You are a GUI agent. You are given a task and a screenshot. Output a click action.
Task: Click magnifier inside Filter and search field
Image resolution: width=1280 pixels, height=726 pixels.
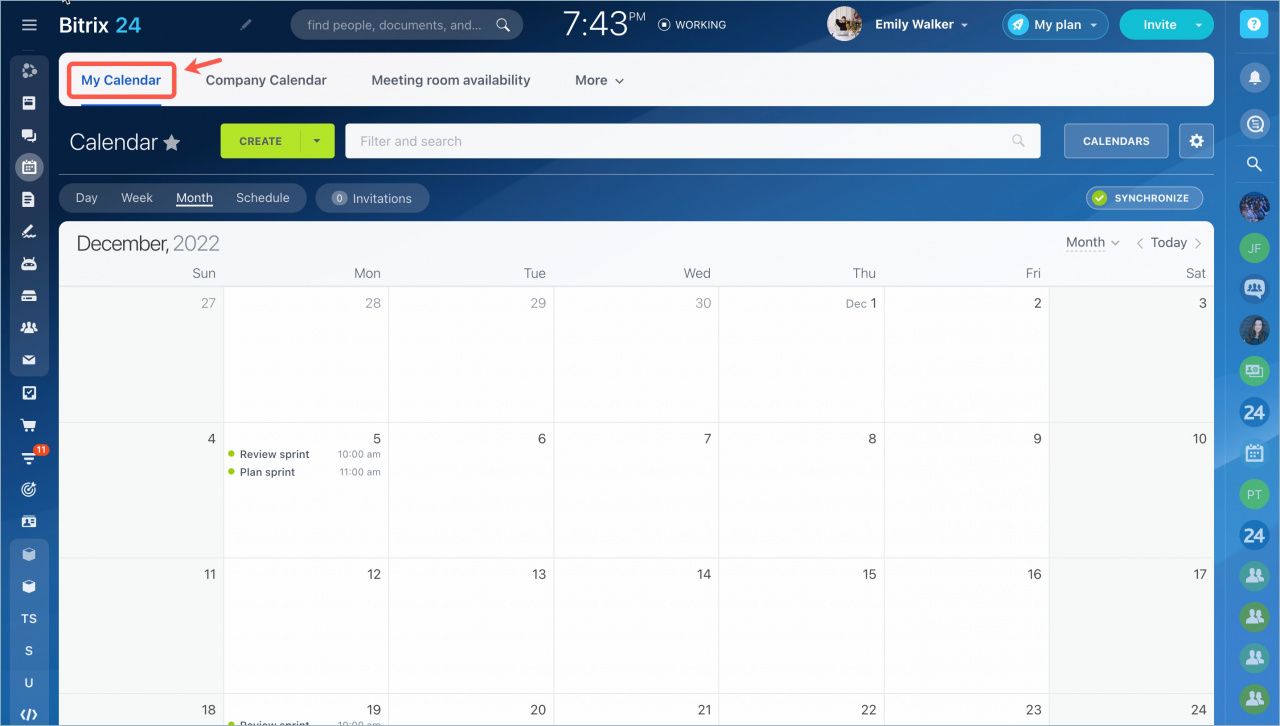point(1018,141)
